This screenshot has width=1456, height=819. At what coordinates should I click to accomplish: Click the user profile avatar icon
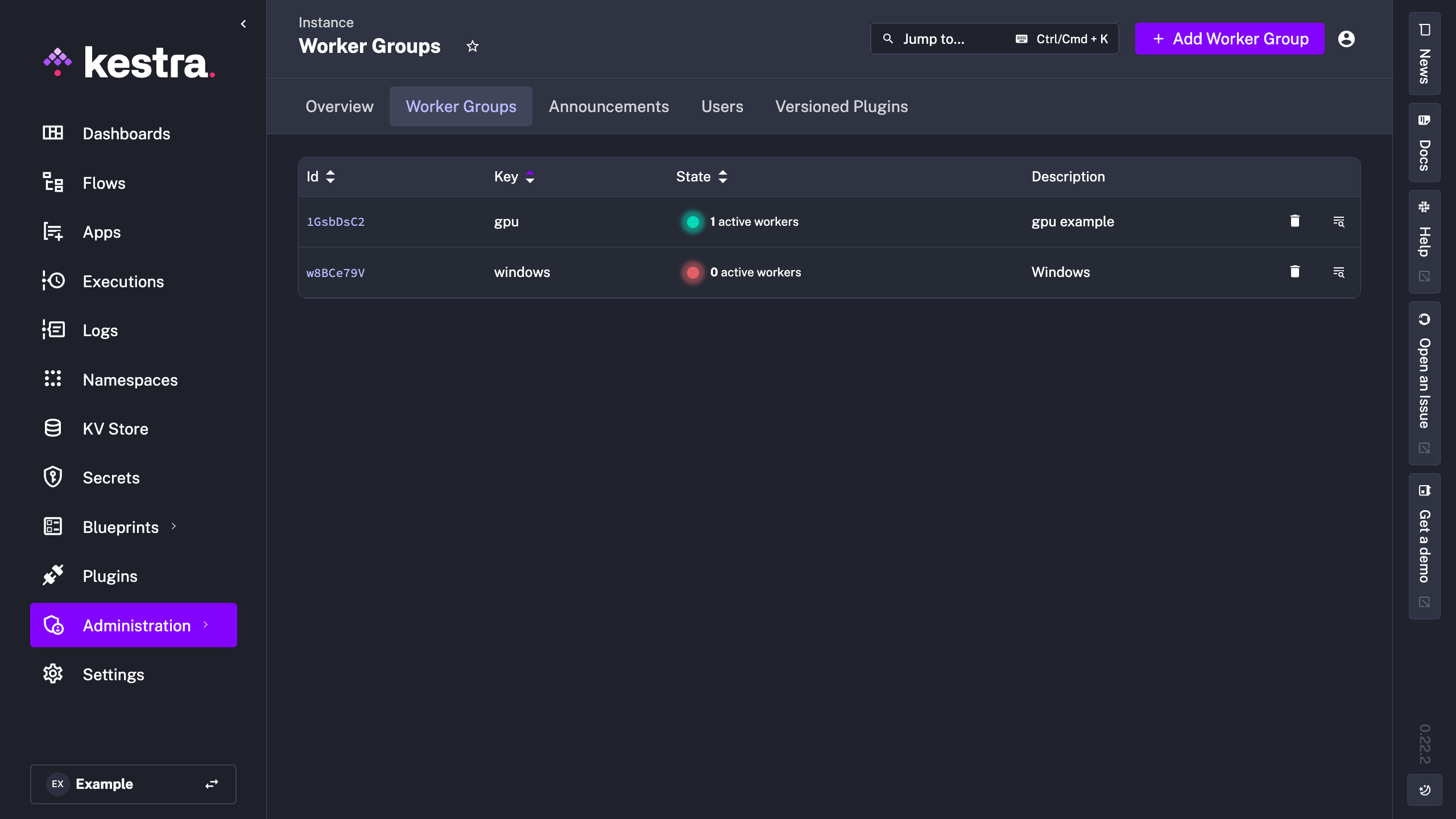[1346, 39]
